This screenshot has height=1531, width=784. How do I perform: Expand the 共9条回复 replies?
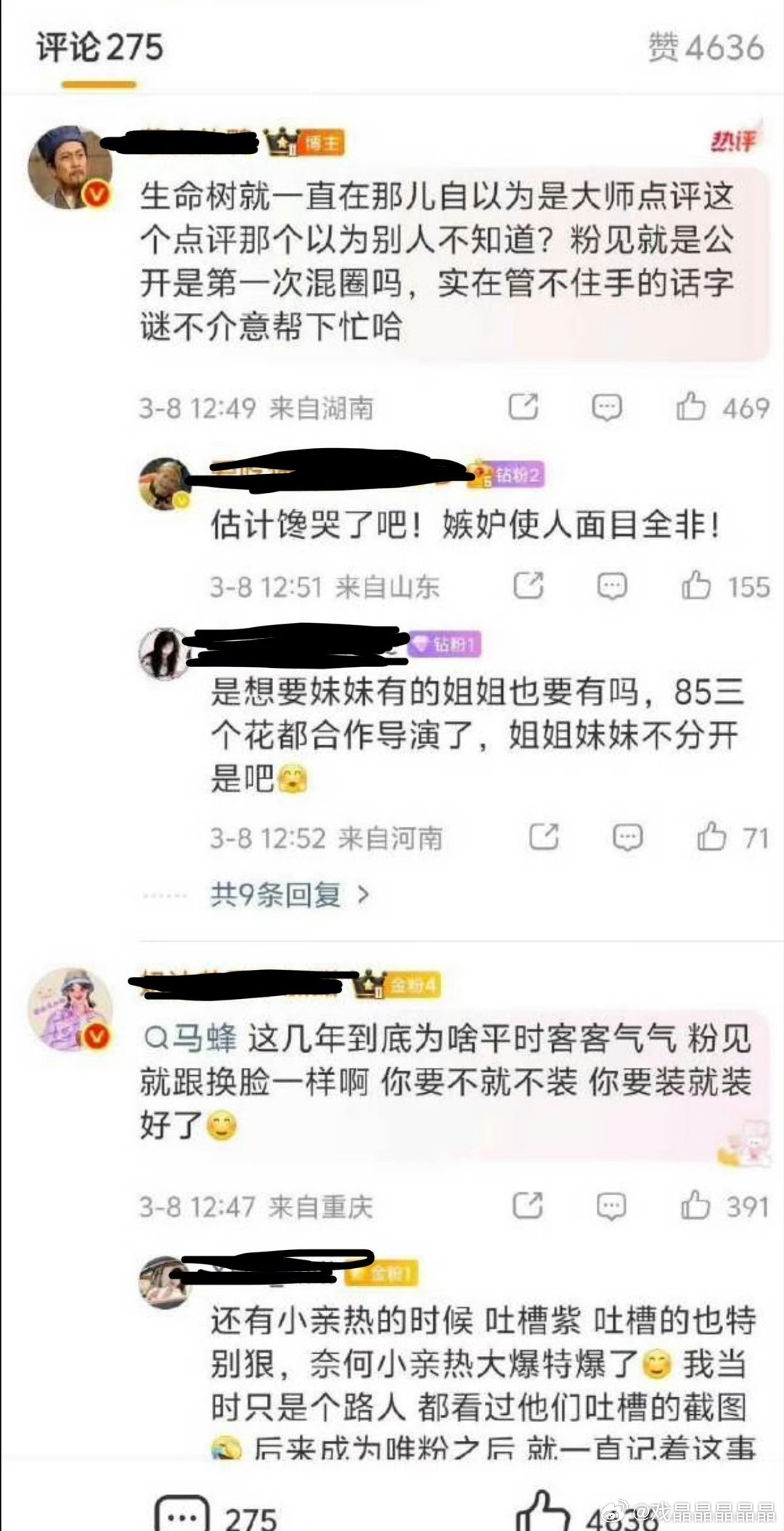[x=290, y=894]
